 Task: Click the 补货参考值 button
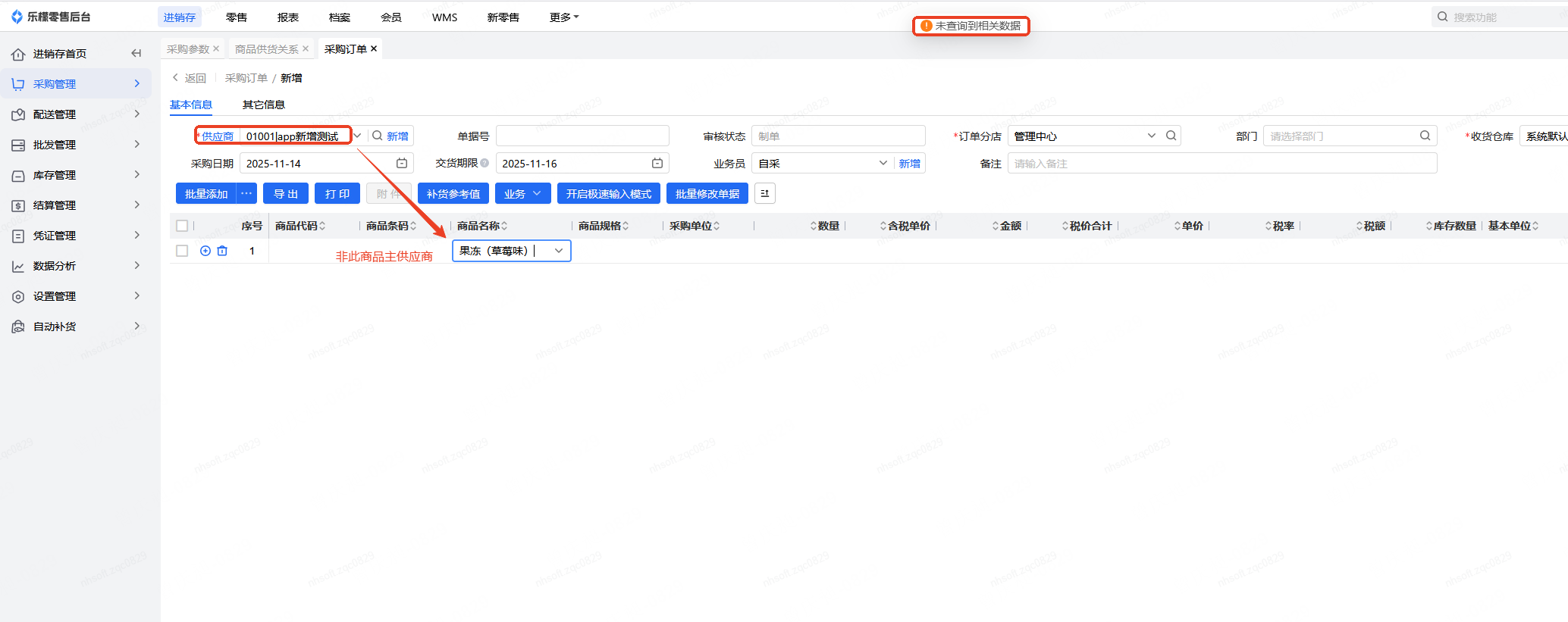tap(453, 194)
